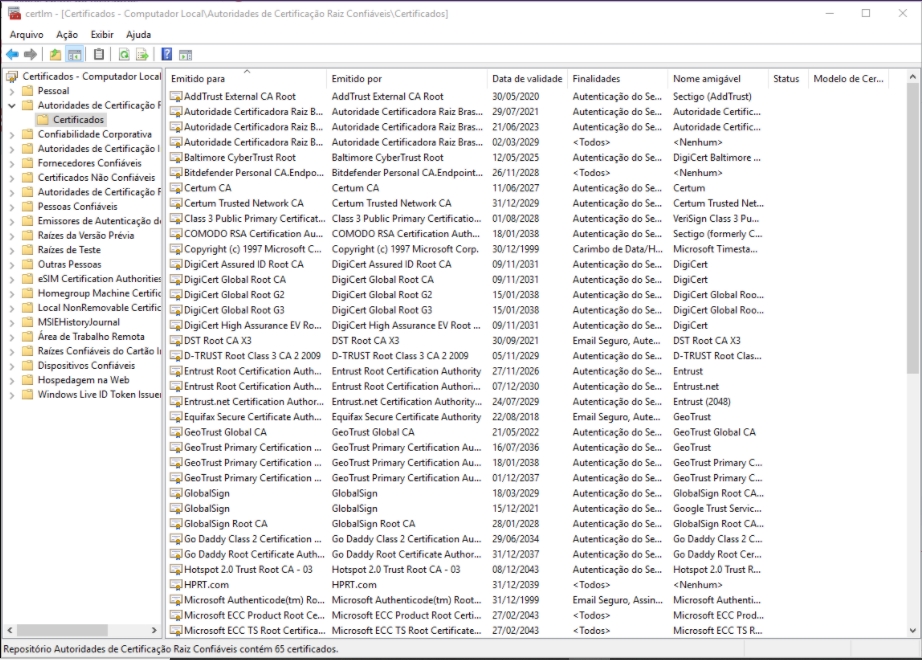Sort by the Emitido por column header
Image resolution: width=922 pixels, height=660 pixels.
pos(407,78)
